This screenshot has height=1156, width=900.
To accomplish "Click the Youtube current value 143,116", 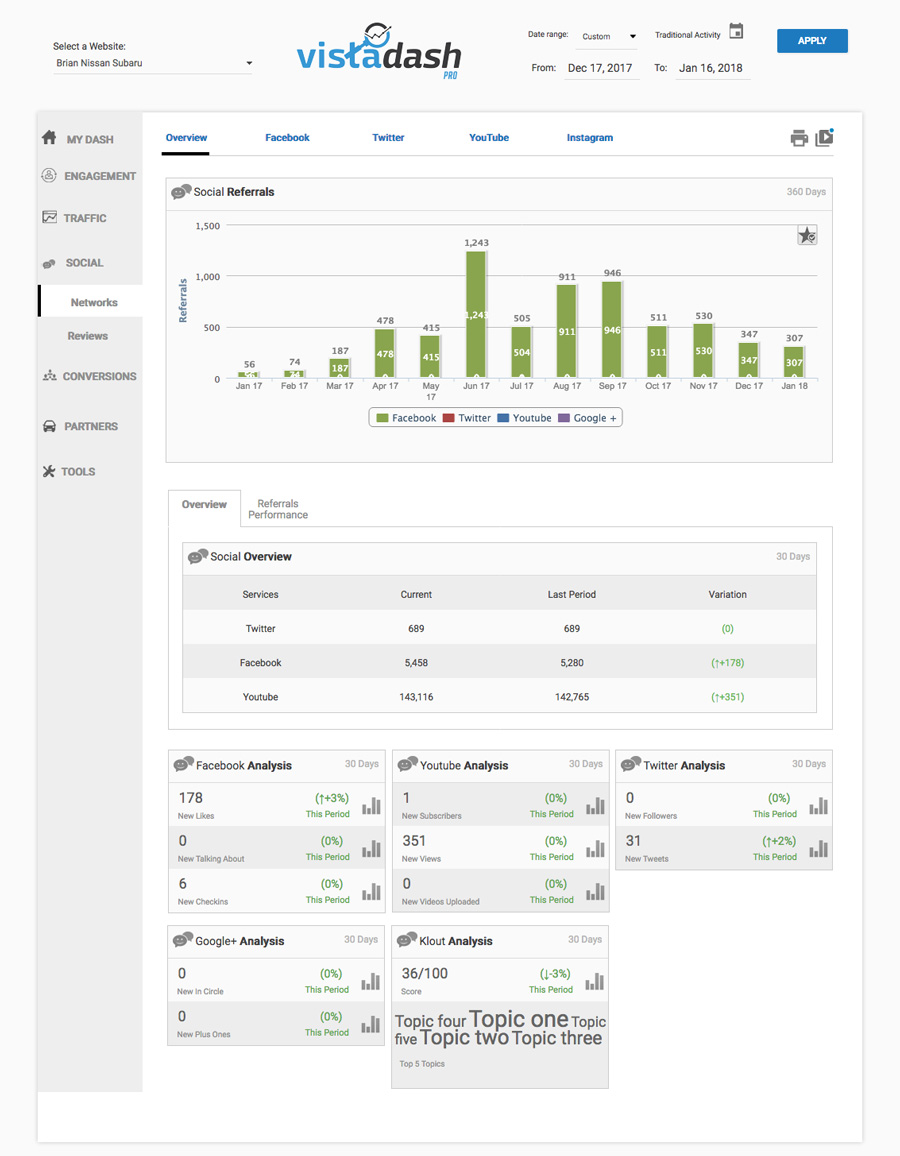I will (416, 697).
